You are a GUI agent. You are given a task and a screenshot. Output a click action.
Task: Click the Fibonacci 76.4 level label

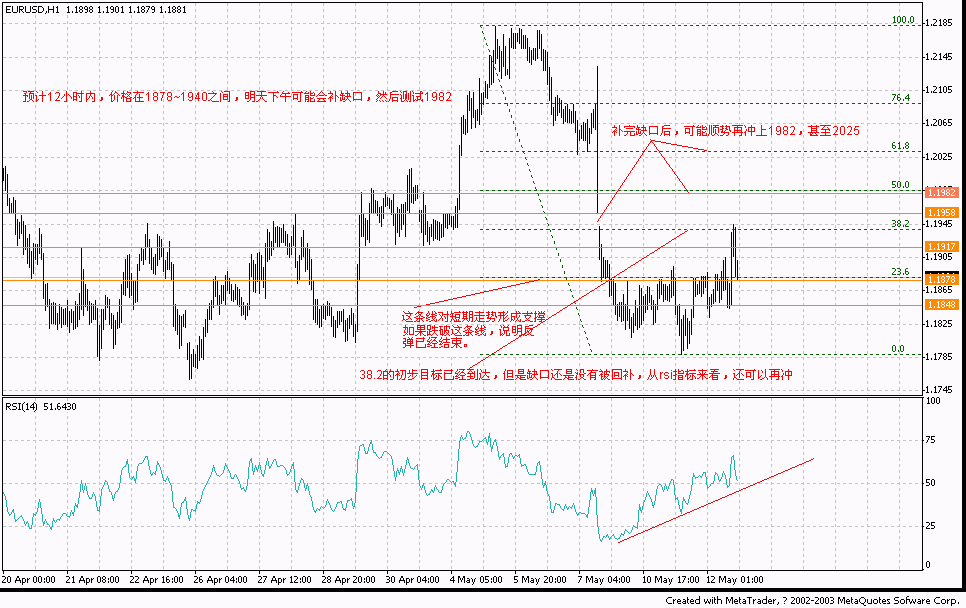pyautogui.click(x=901, y=98)
